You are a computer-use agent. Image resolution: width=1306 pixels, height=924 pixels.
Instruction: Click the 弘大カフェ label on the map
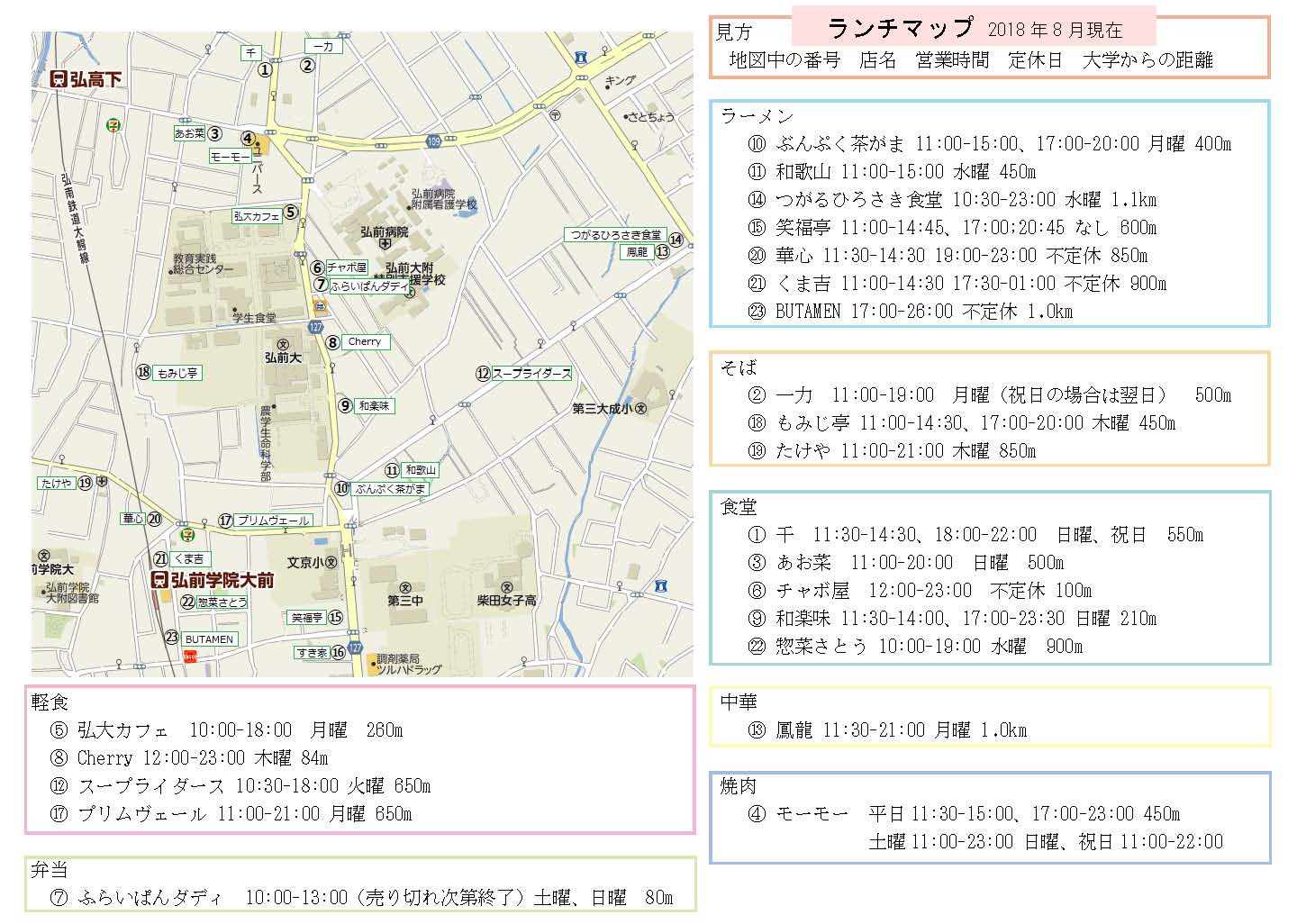[x=257, y=216]
